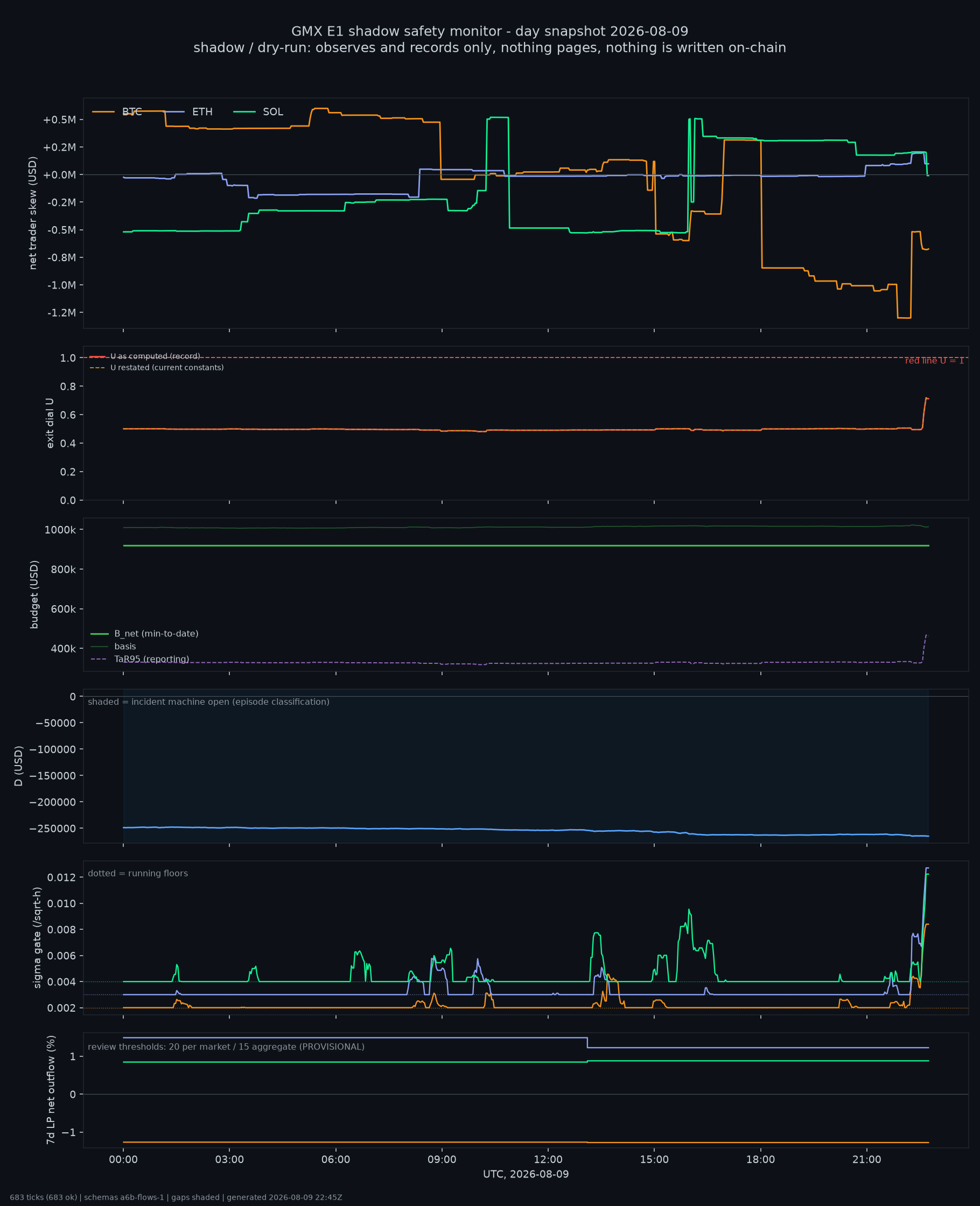This screenshot has height=1206, width=980.
Task: Click the "SOL" legend label
Action: [273, 112]
